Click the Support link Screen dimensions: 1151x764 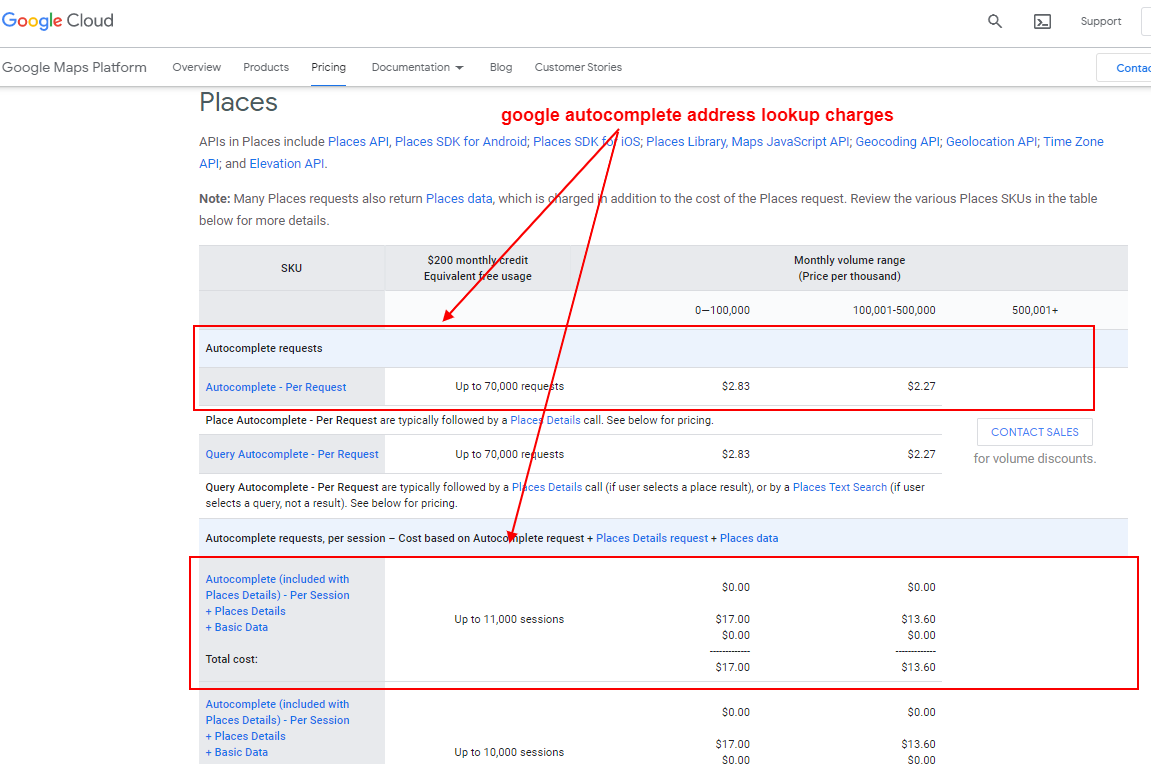(x=1101, y=21)
